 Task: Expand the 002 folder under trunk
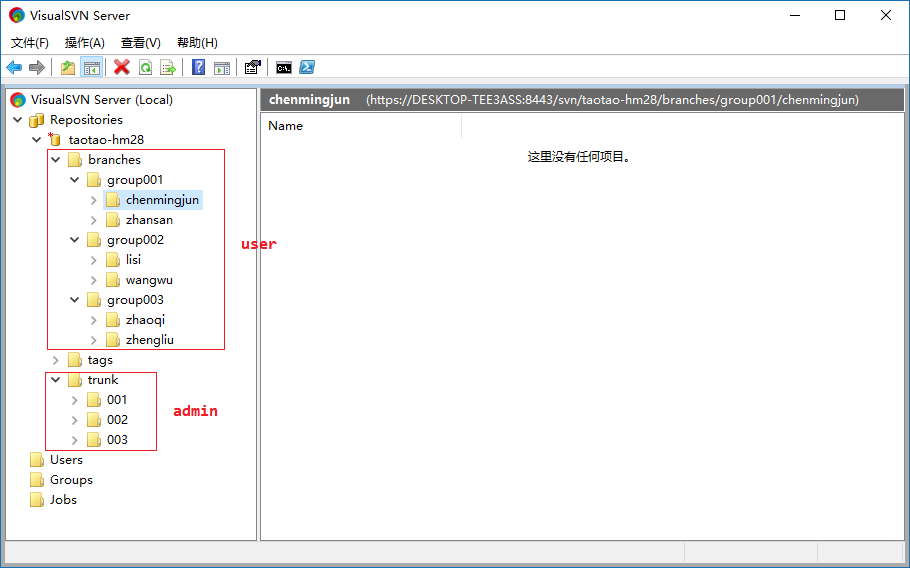[75, 420]
